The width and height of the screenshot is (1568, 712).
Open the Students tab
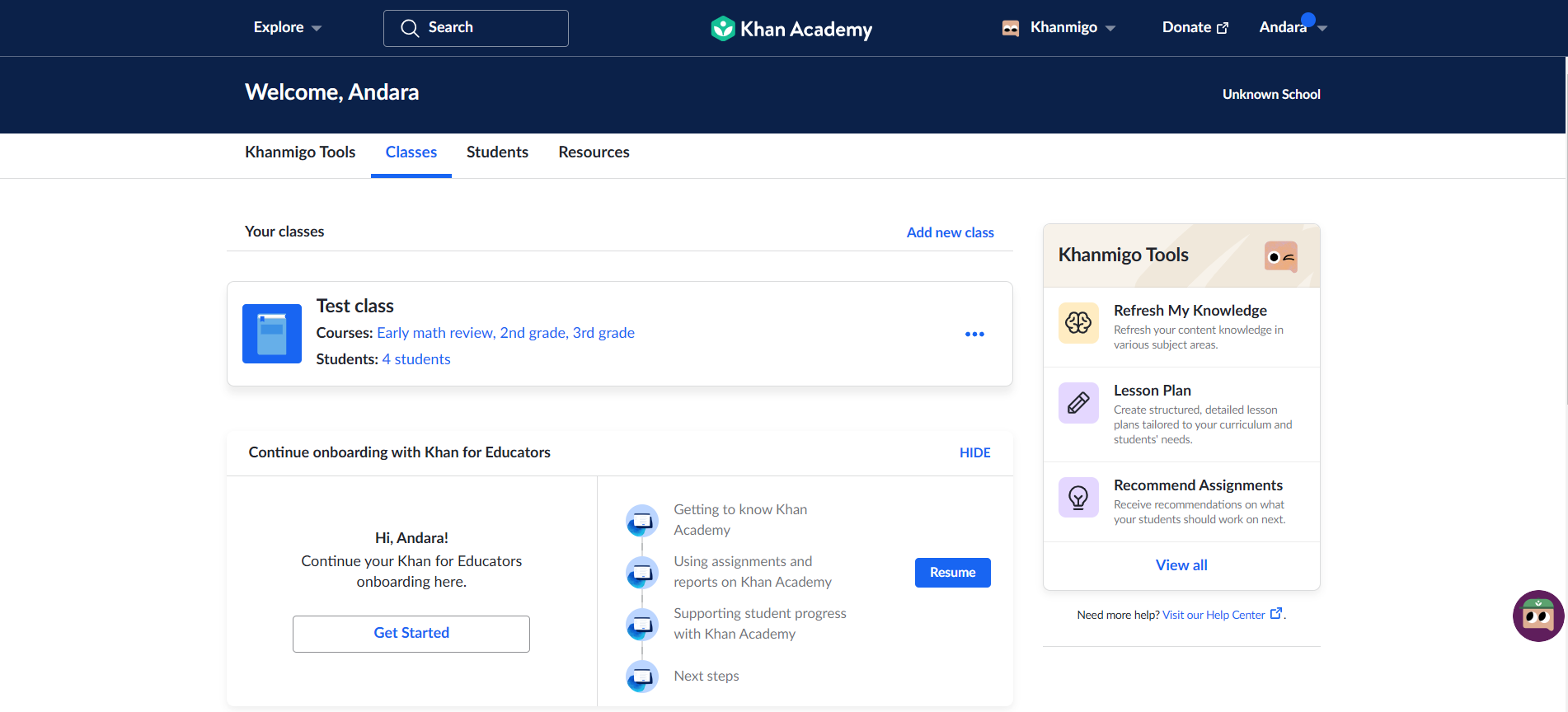497,152
